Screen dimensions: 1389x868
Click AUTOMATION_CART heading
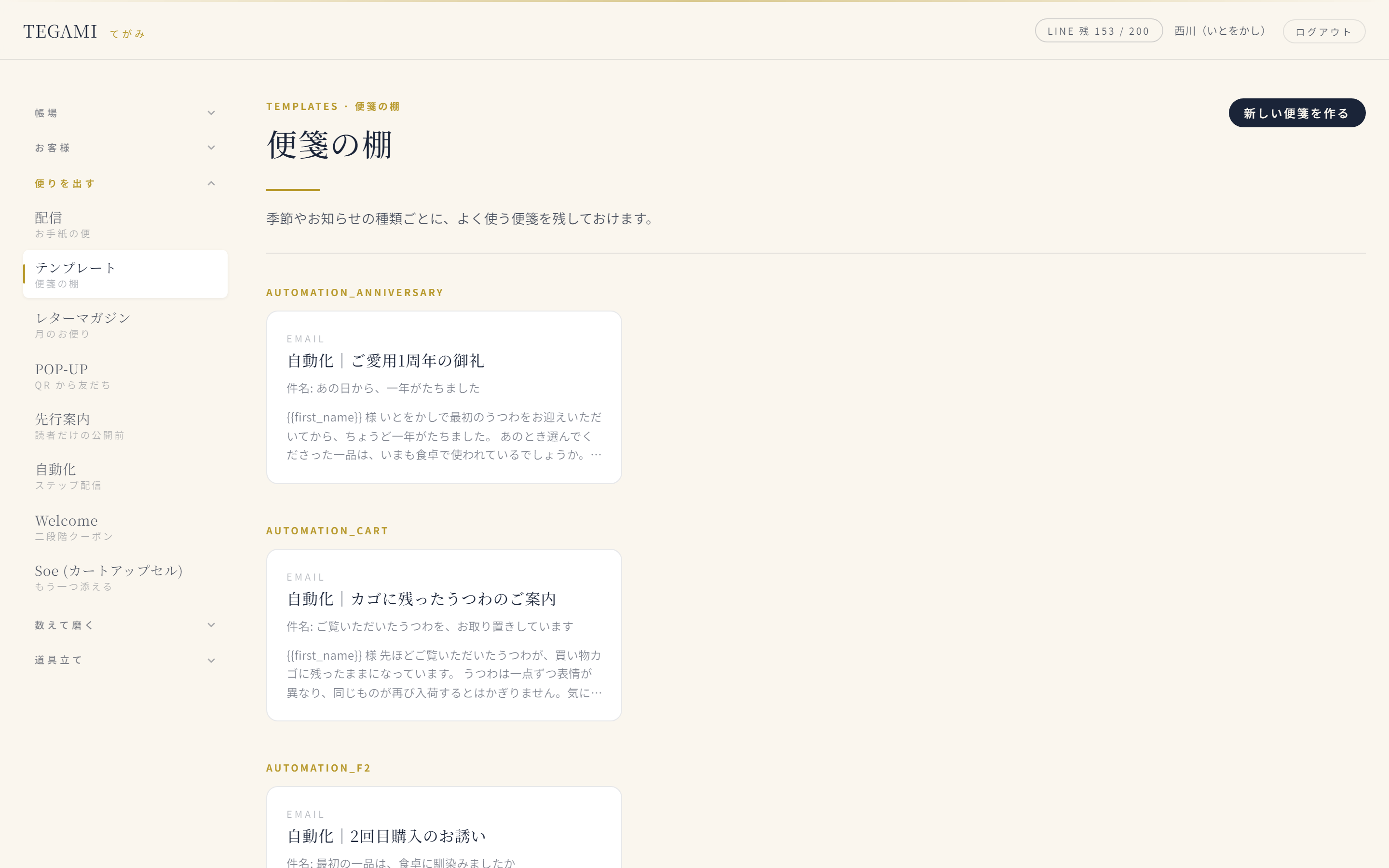pos(327,531)
